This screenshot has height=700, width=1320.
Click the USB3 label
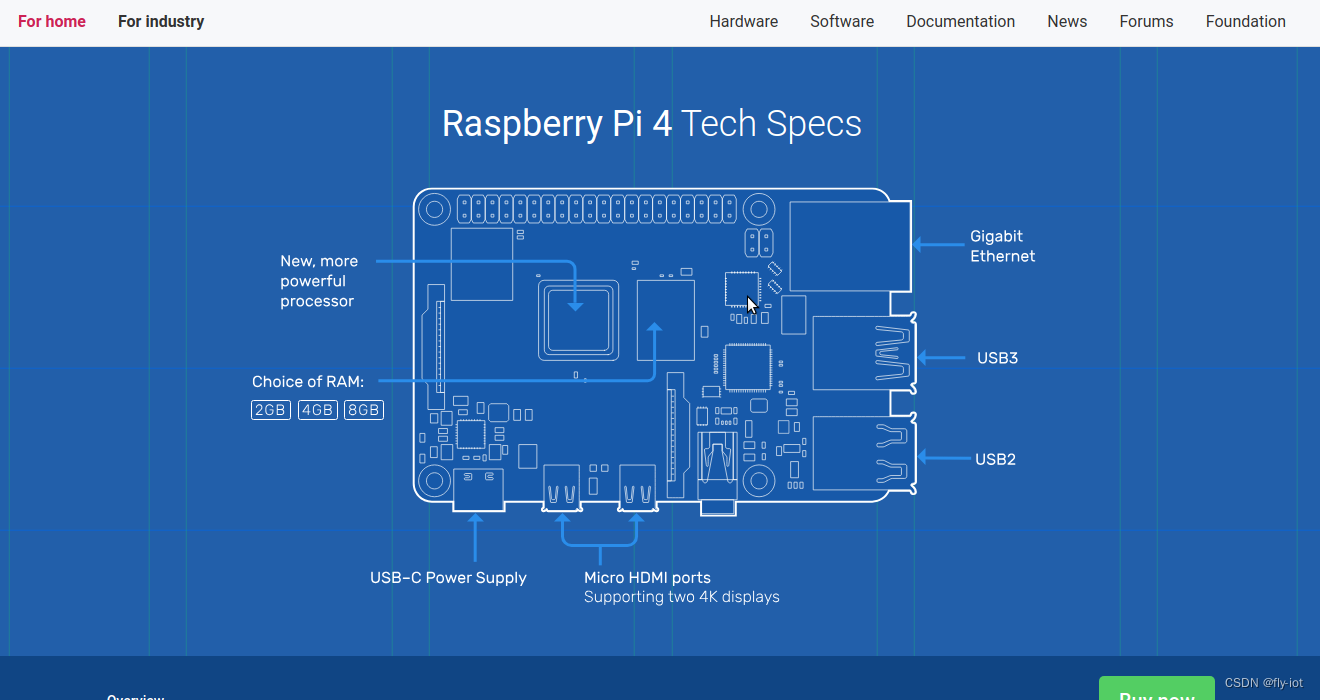(x=997, y=358)
